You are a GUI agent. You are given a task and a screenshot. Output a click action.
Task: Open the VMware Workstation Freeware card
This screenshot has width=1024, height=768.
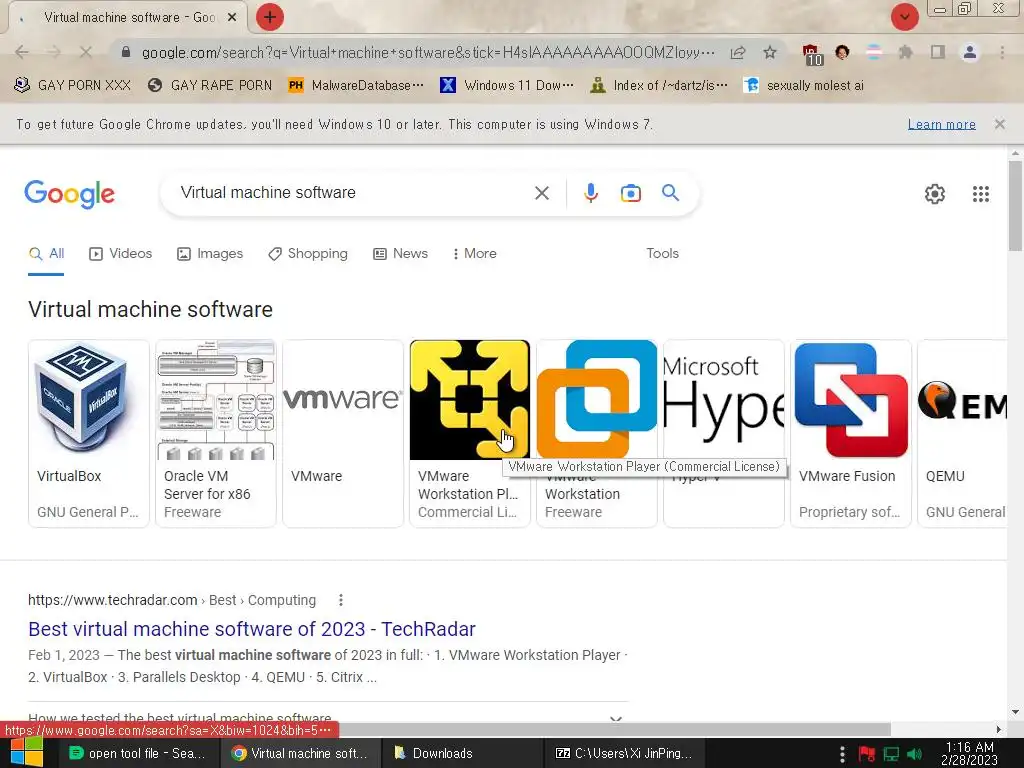tap(597, 433)
